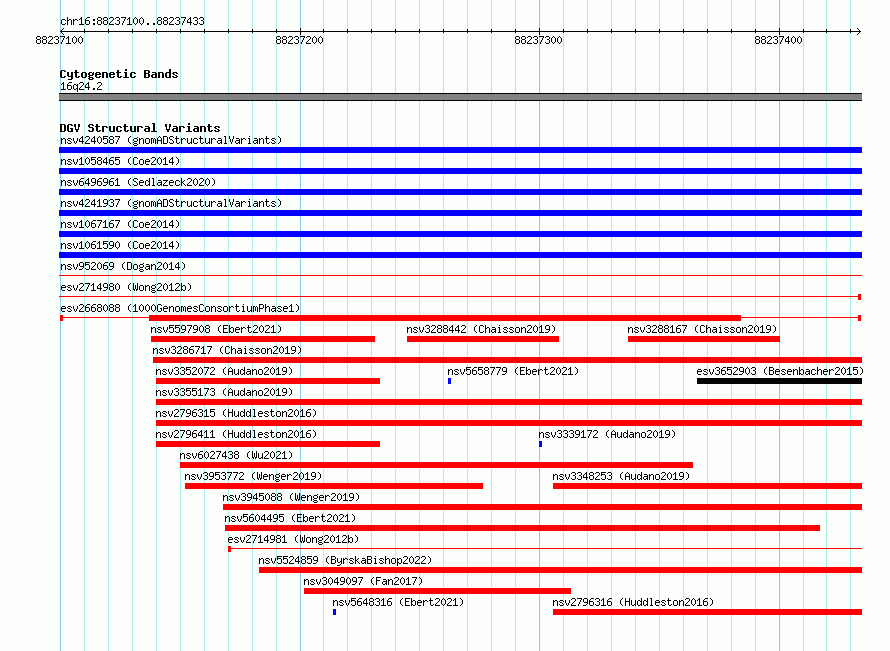The height and width of the screenshot is (651, 890).
Task: Click the 88237300 ruler position label
Action: 538,40
